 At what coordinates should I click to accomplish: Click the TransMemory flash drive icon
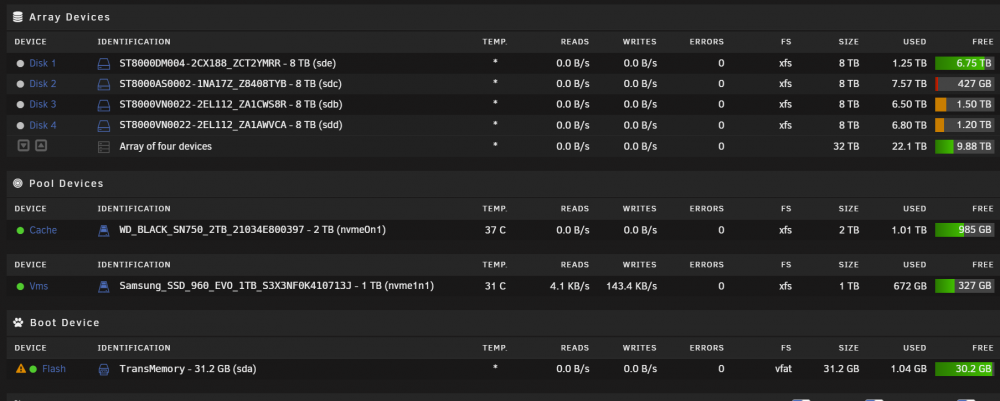point(103,369)
